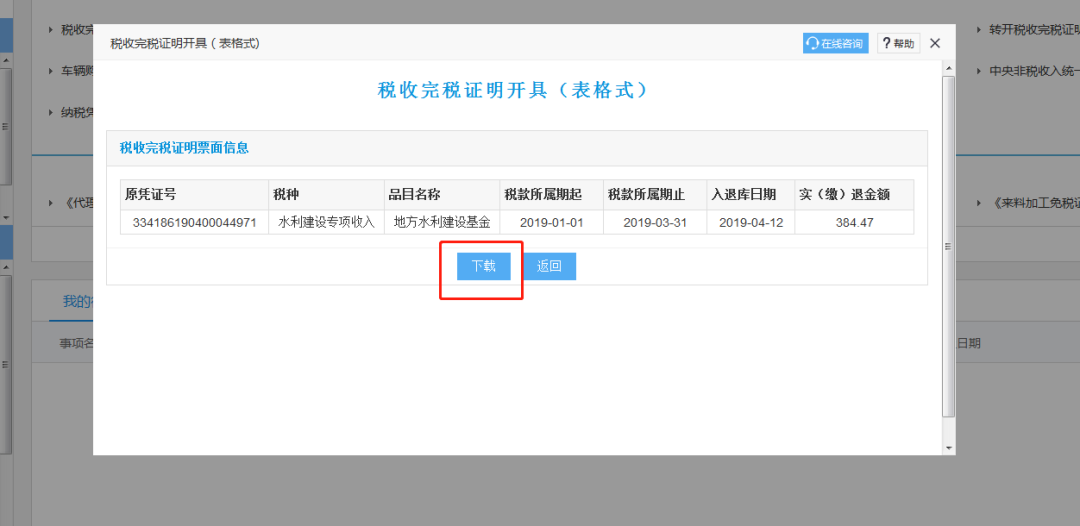Select amount cell 384.47
1080x526 pixels.
click(854, 222)
